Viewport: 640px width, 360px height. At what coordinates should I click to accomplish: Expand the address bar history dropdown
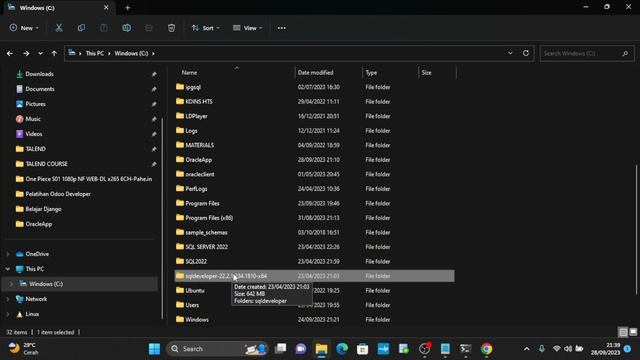tap(510, 53)
